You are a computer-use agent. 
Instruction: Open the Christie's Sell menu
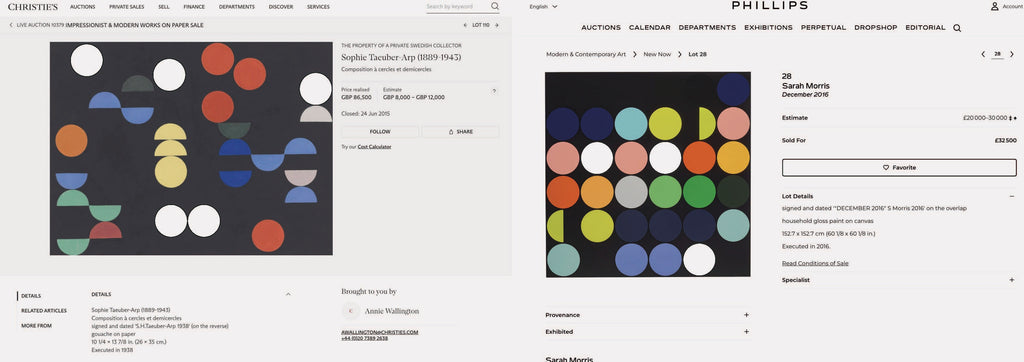164,7
